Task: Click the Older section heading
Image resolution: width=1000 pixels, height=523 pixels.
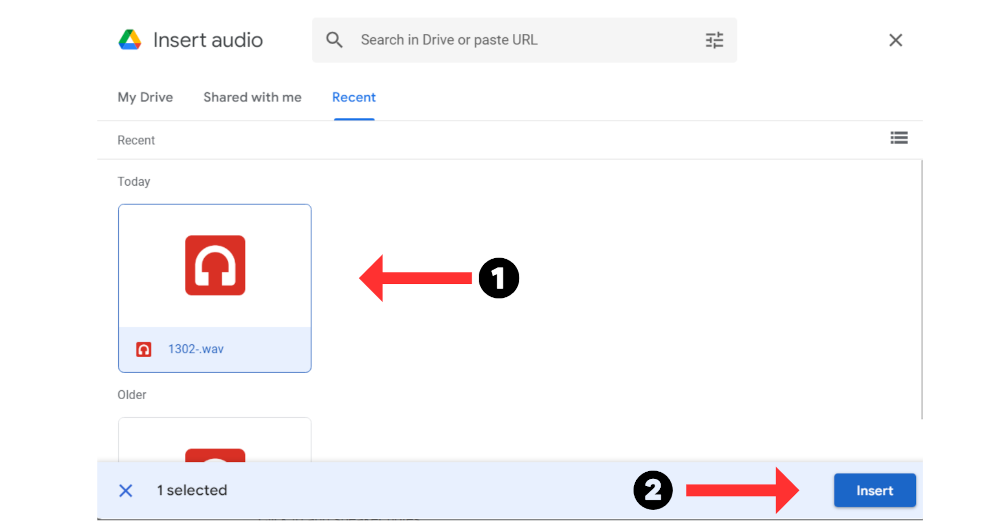Action: click(132, 395)
